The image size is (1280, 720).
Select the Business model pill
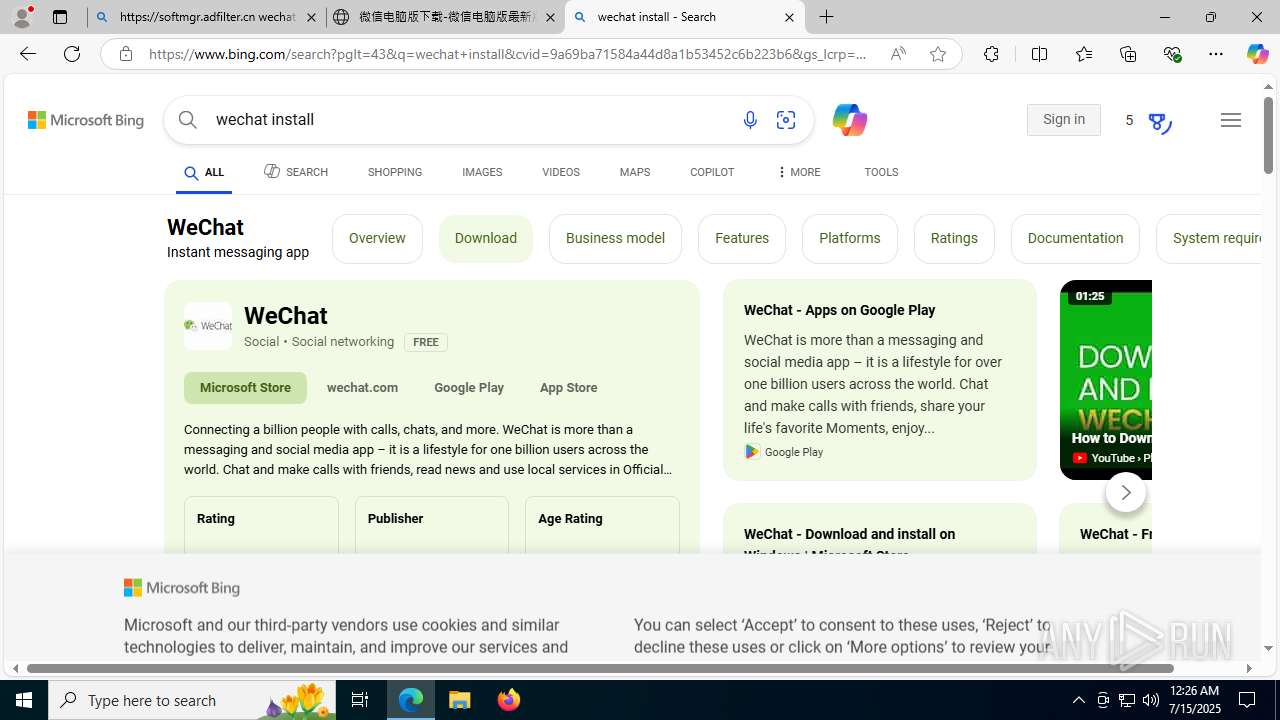coord(615,238)
